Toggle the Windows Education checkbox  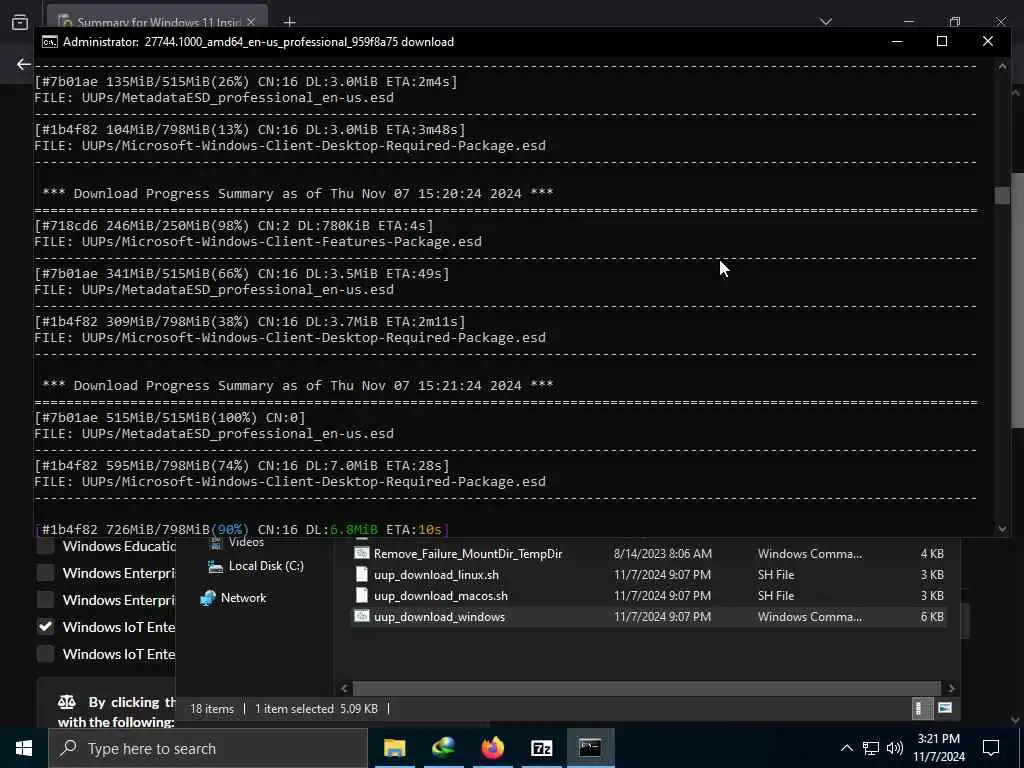(x=45, y=547)
